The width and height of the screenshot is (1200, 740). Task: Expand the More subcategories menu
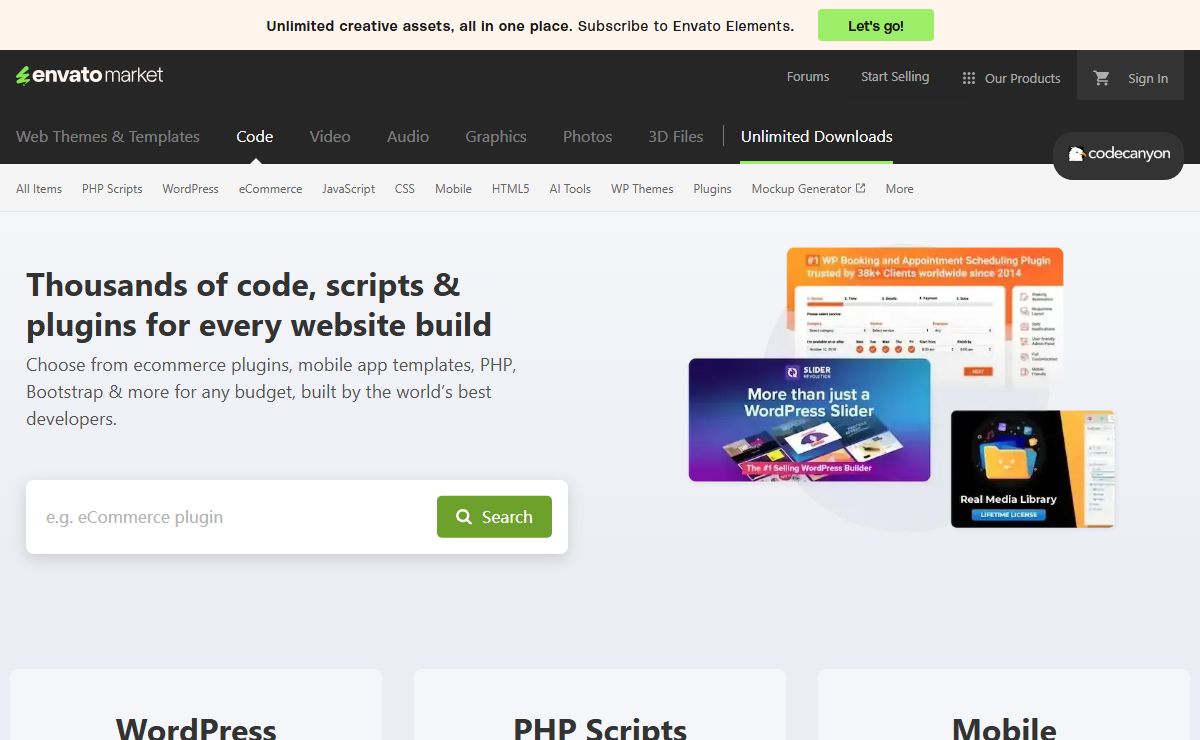(900, 189)
